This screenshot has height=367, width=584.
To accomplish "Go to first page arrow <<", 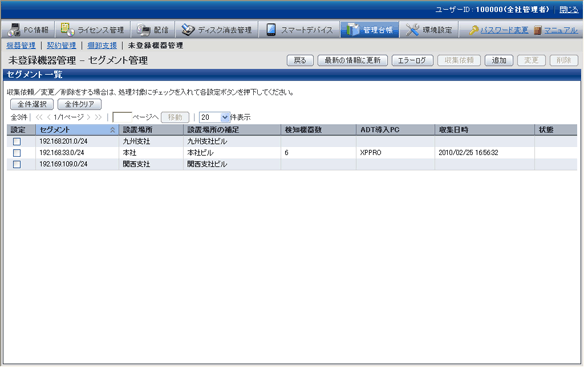I will point(39,117).
